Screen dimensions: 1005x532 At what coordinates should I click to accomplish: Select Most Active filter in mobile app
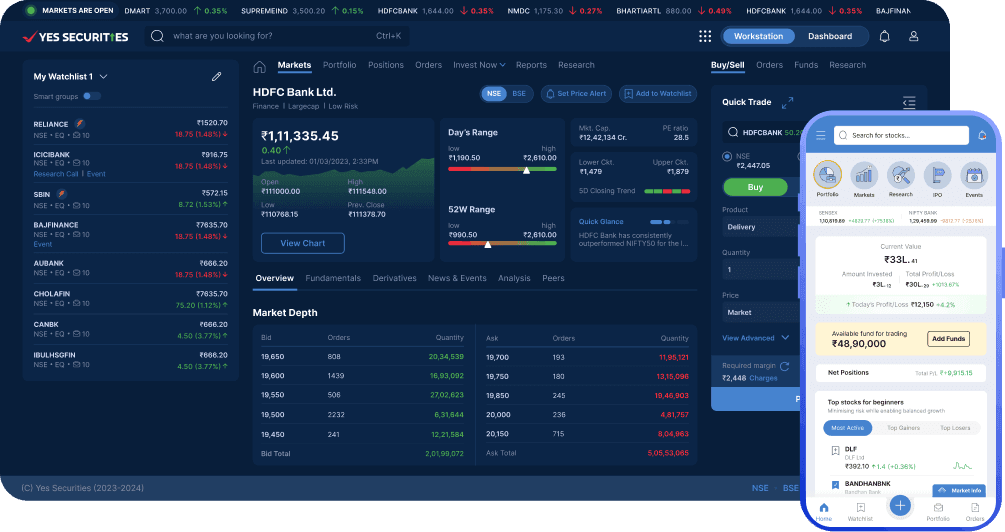coord(847,428)
